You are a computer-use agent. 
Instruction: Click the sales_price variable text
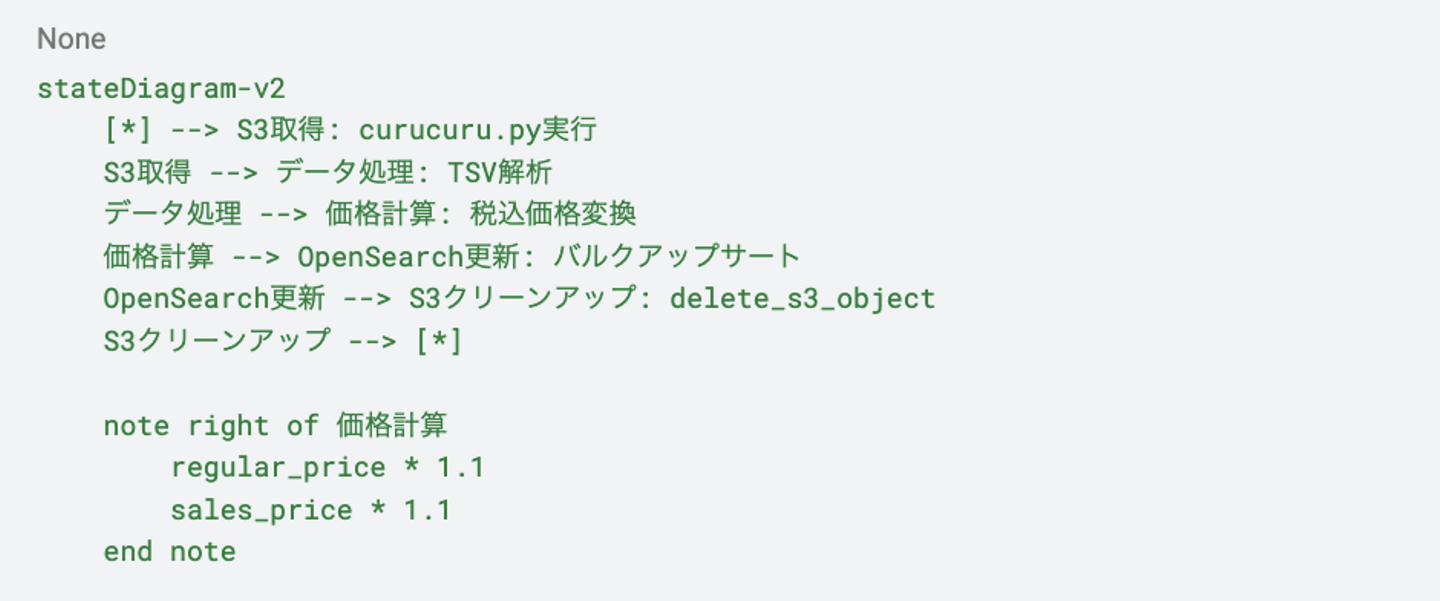[x=261, y=511]
